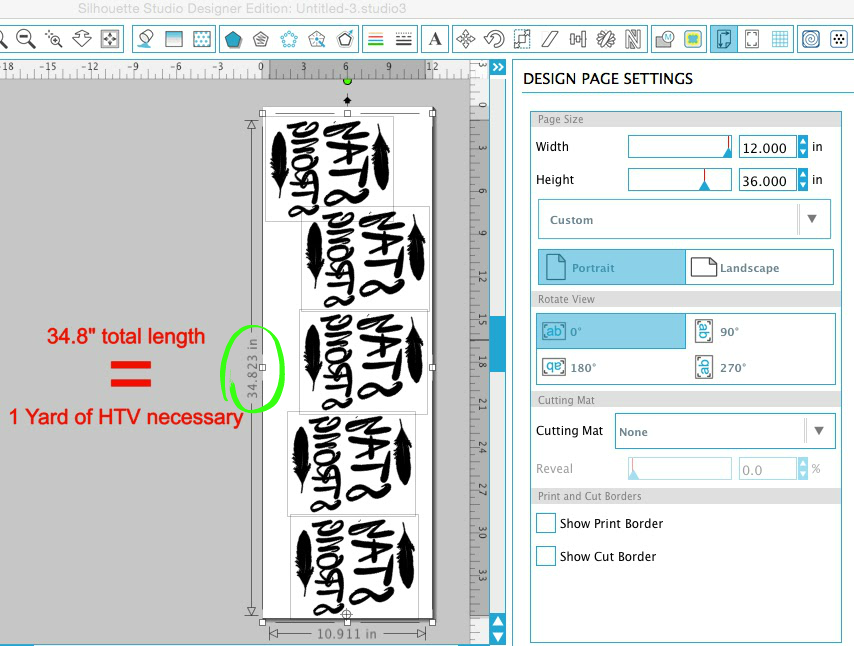Open the Fill Color window icon
Image resolution: width=854 pixels, height=646 pixels.
pyautogui.click(x=145, y=39)
